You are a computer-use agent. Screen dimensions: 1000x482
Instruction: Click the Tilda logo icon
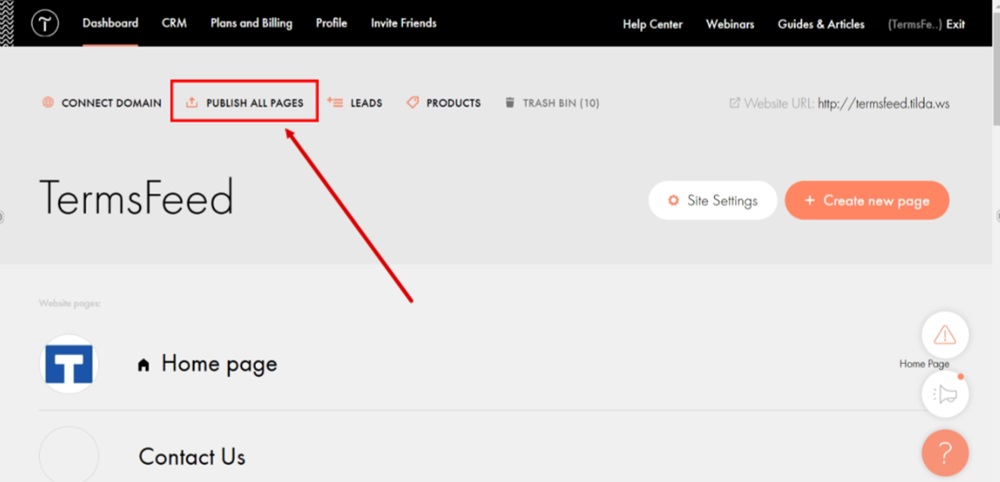[x=45, y=24]
